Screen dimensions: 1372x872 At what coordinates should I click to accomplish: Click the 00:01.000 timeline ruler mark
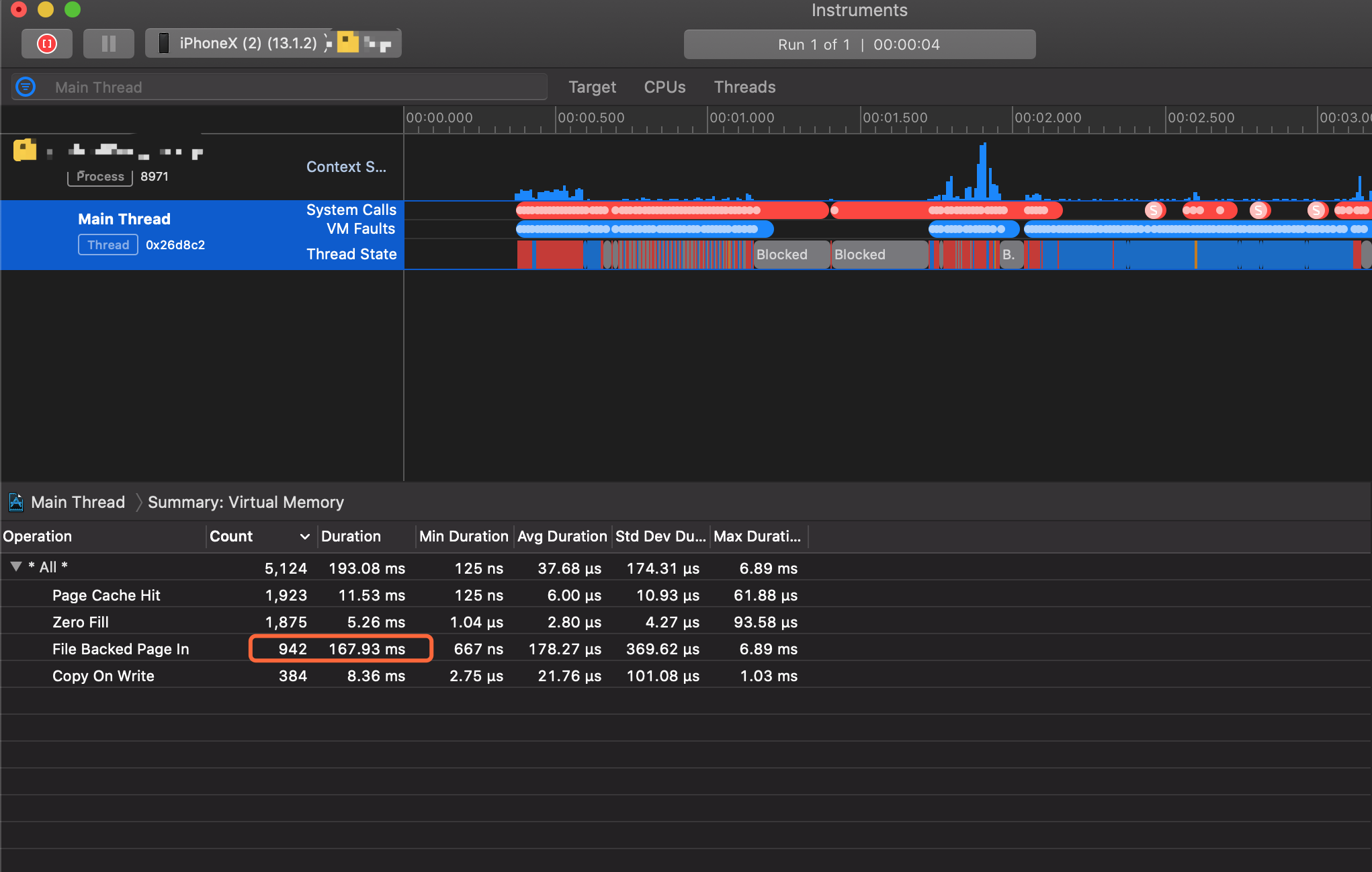[741, 118]
